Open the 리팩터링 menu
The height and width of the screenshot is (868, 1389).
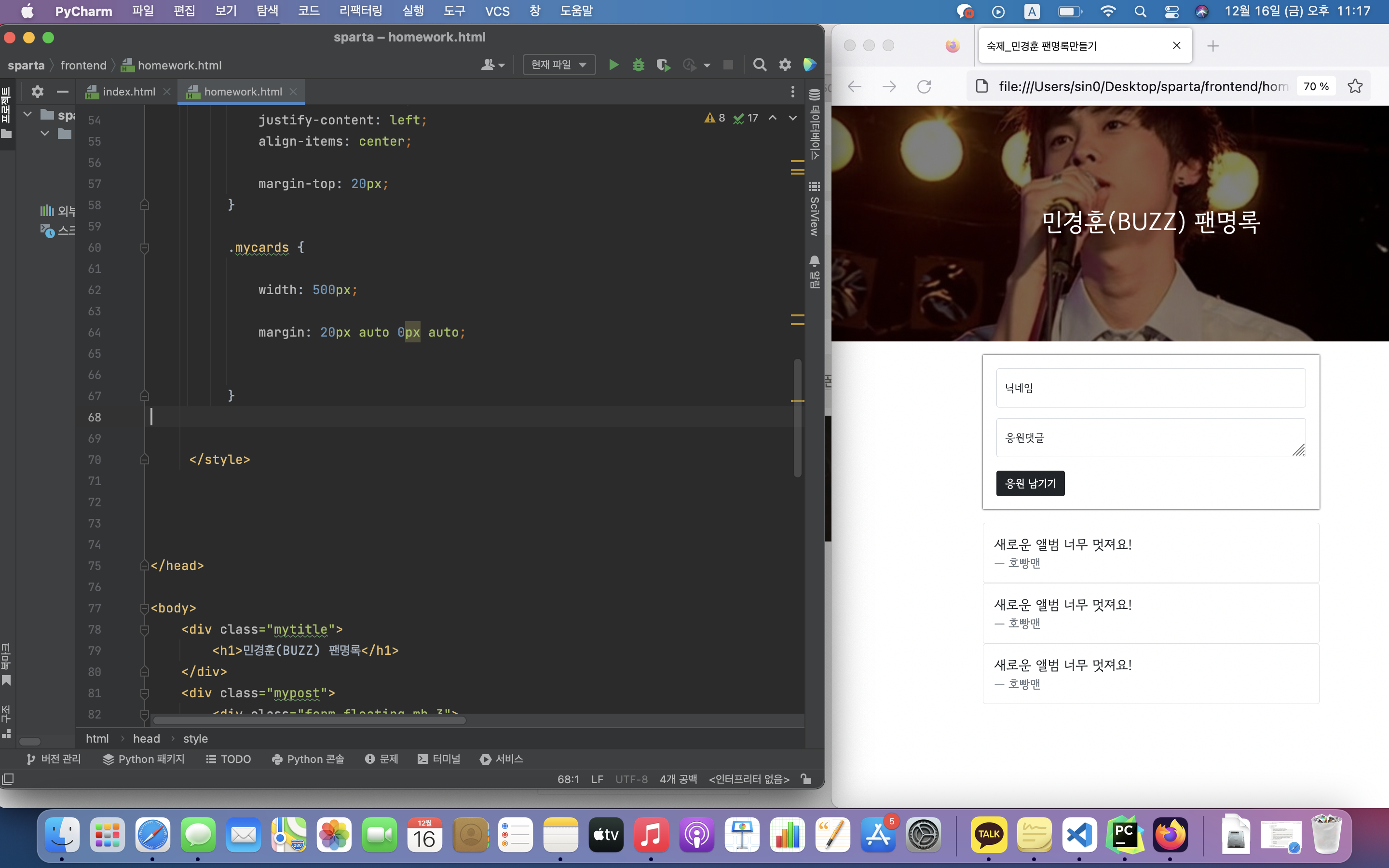coord(360,11)
